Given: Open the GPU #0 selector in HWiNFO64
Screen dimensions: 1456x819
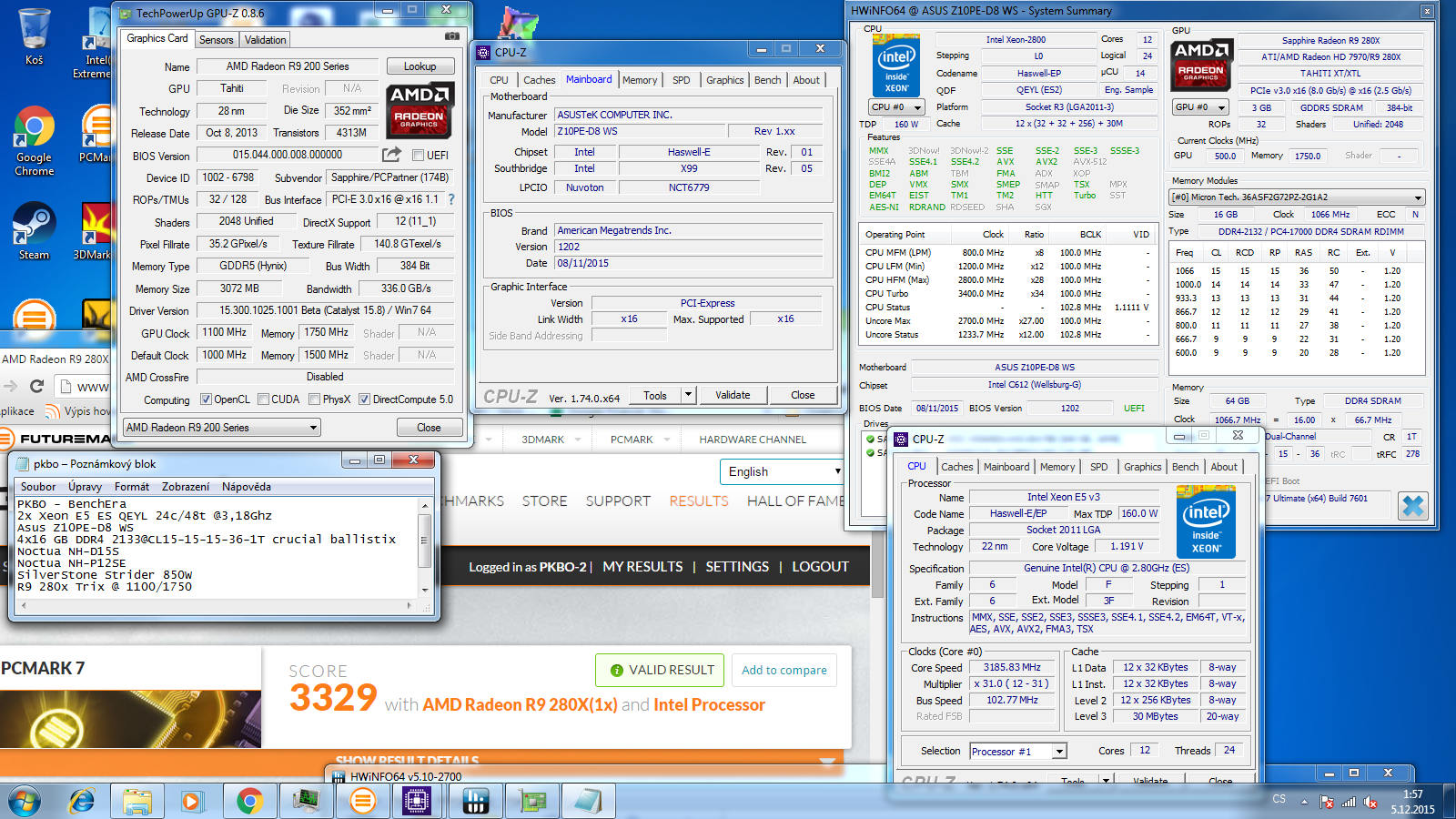Looking at the screenshot, I should [1199, 107].
